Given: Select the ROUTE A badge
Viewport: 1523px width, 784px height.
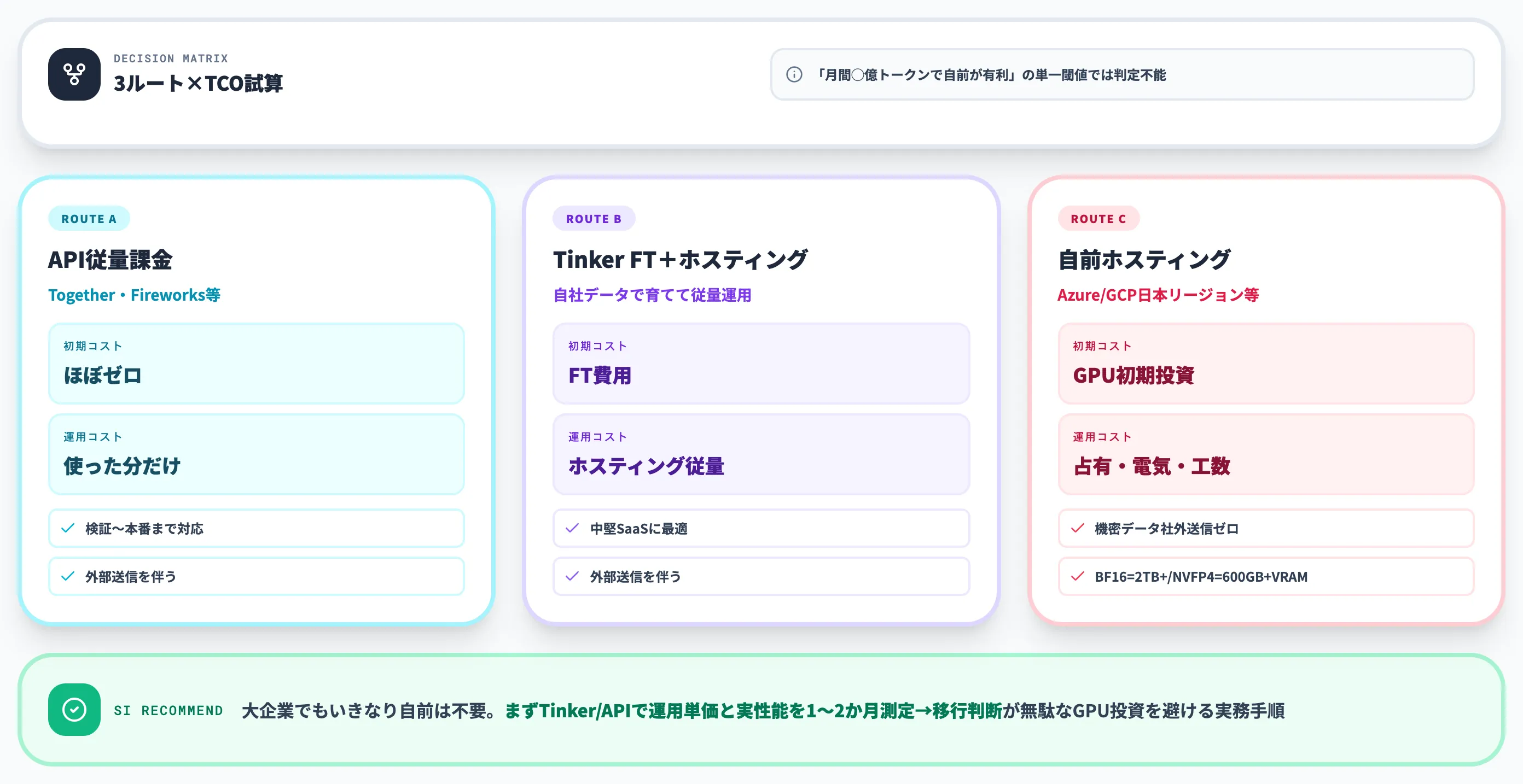Looking at the screenshot, I should 89,219.
